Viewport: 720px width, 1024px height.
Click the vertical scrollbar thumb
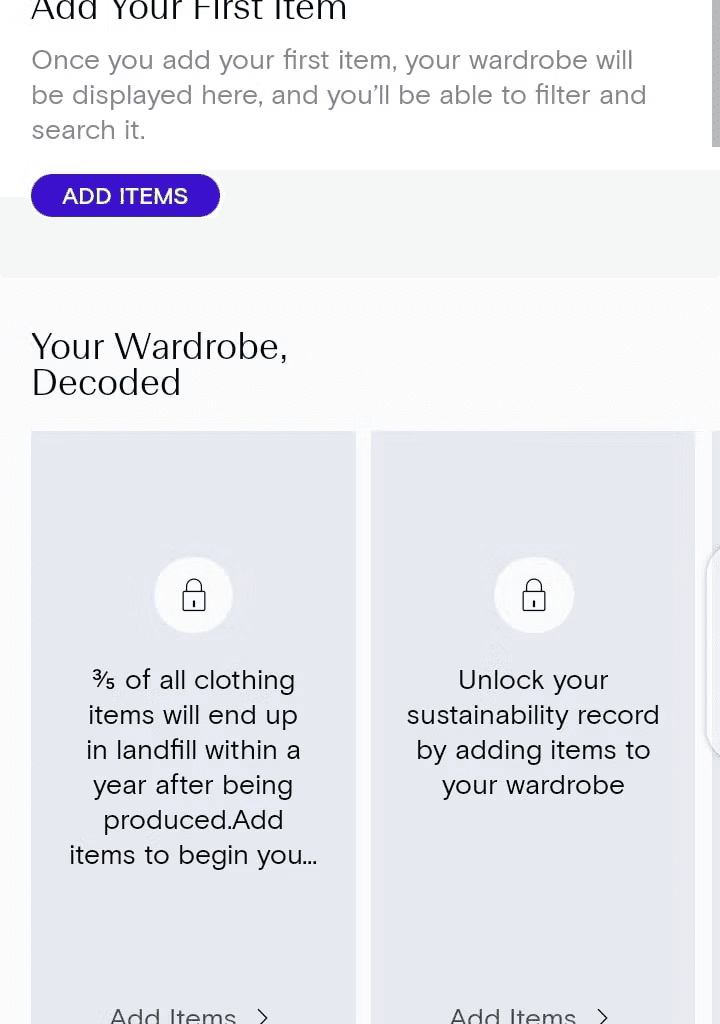[715, 73]
